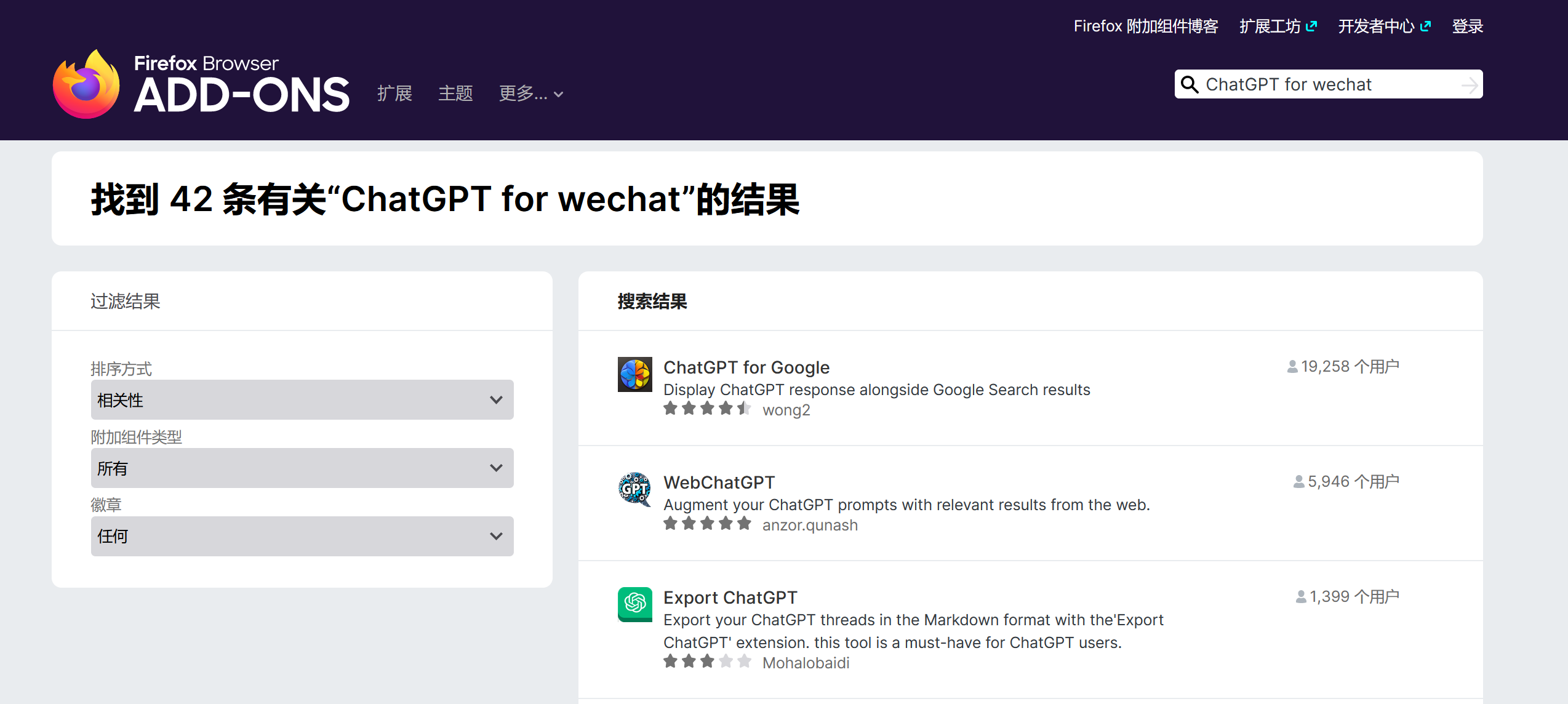Open the Export ChatGPT extension icon
The image size is (1568, 704).
(x=634, y=604)
